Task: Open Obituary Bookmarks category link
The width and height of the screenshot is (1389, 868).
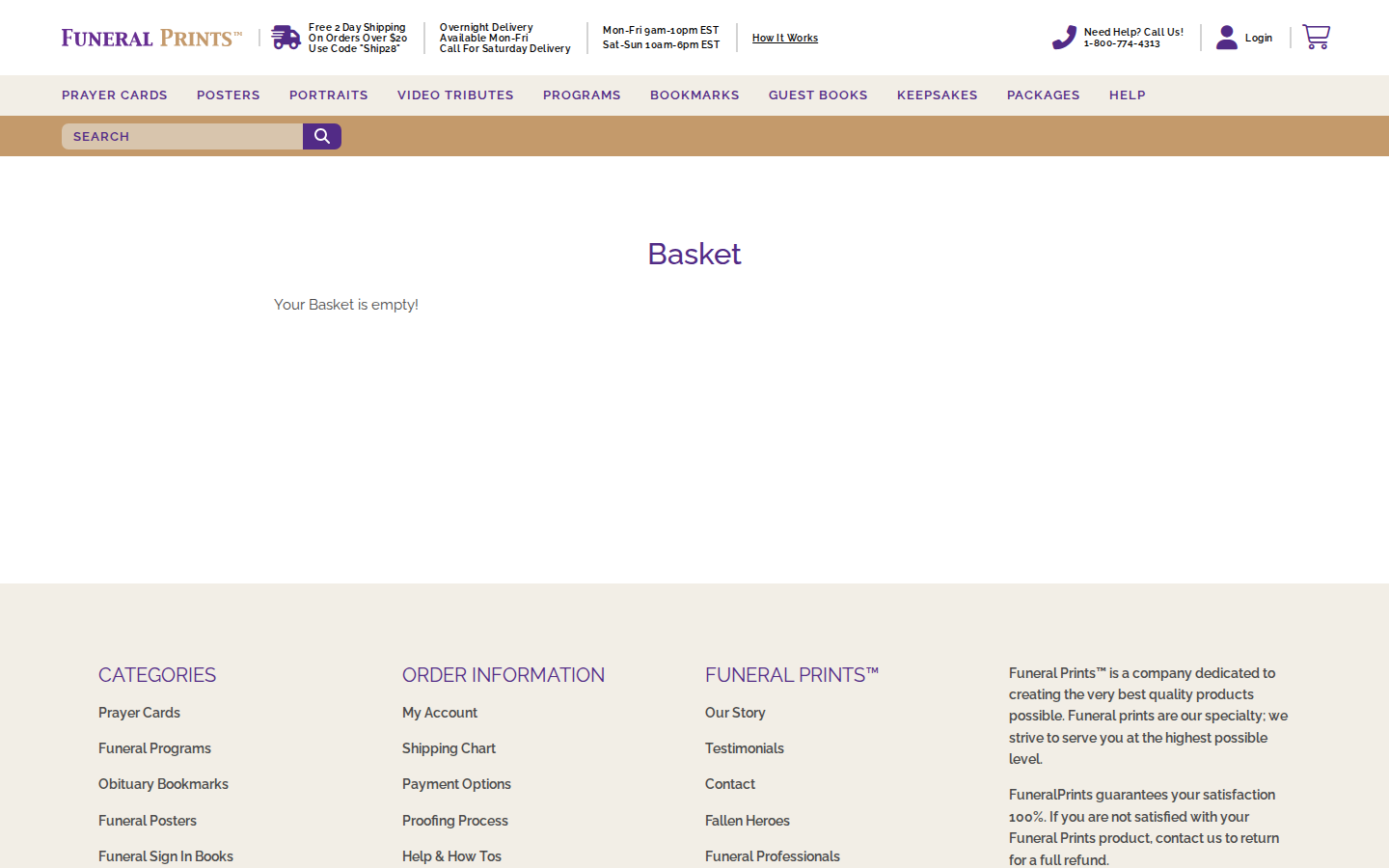Action: point(163,784)
